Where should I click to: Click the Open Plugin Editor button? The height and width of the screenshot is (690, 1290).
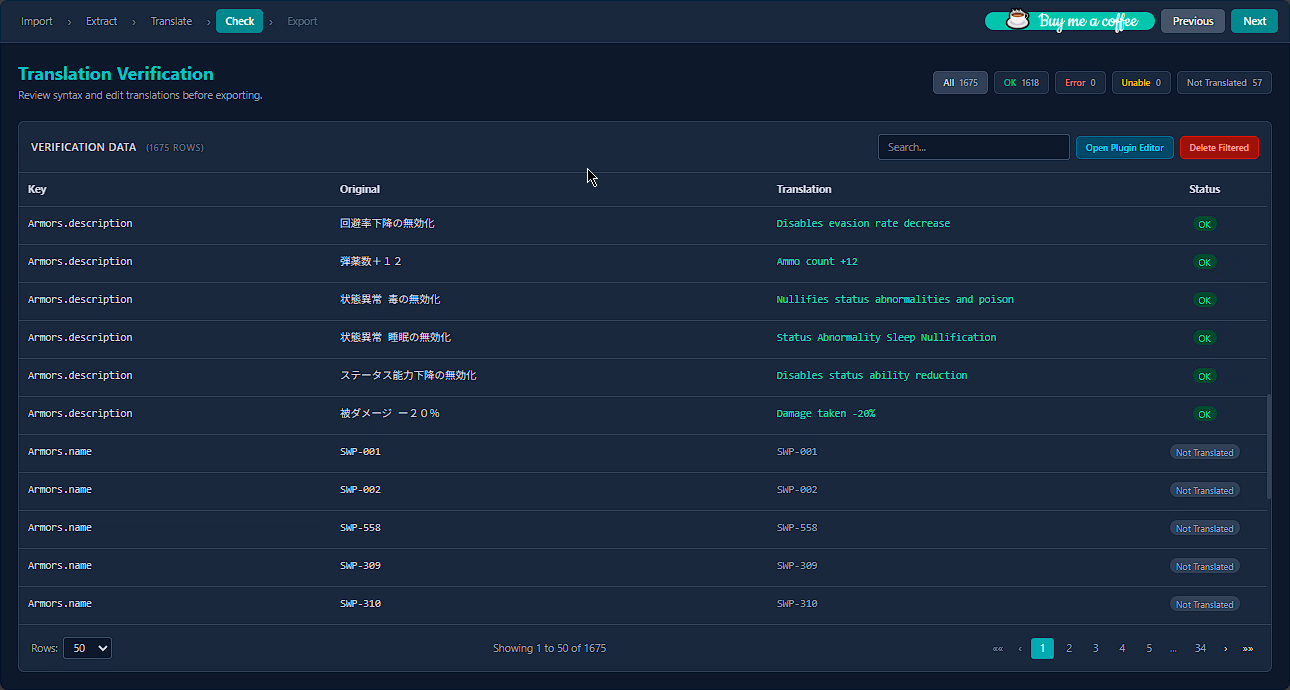[1124, 148]
